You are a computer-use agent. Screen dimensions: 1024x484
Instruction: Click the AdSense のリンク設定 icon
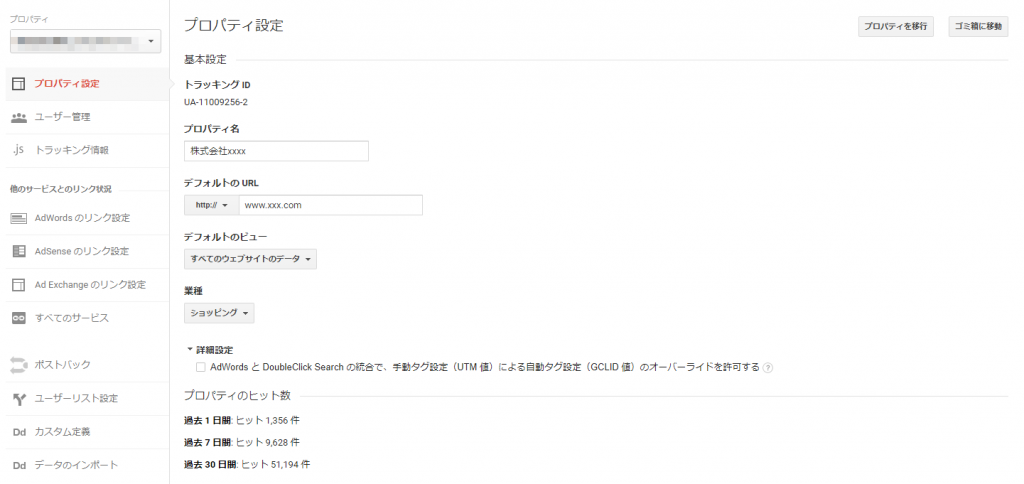(x=18, y=251)
